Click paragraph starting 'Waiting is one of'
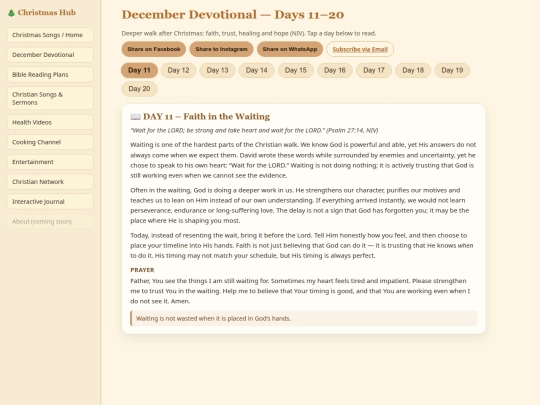Viewport: 540px width, 405px height. [303, 160]
